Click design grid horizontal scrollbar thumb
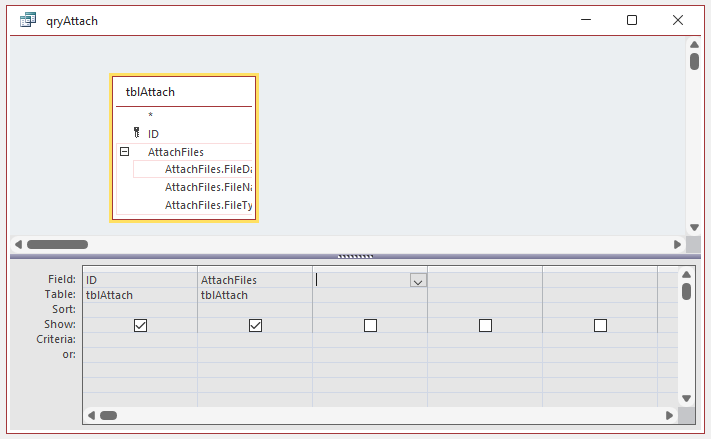 pyautogui.click(x=108, y=415)
